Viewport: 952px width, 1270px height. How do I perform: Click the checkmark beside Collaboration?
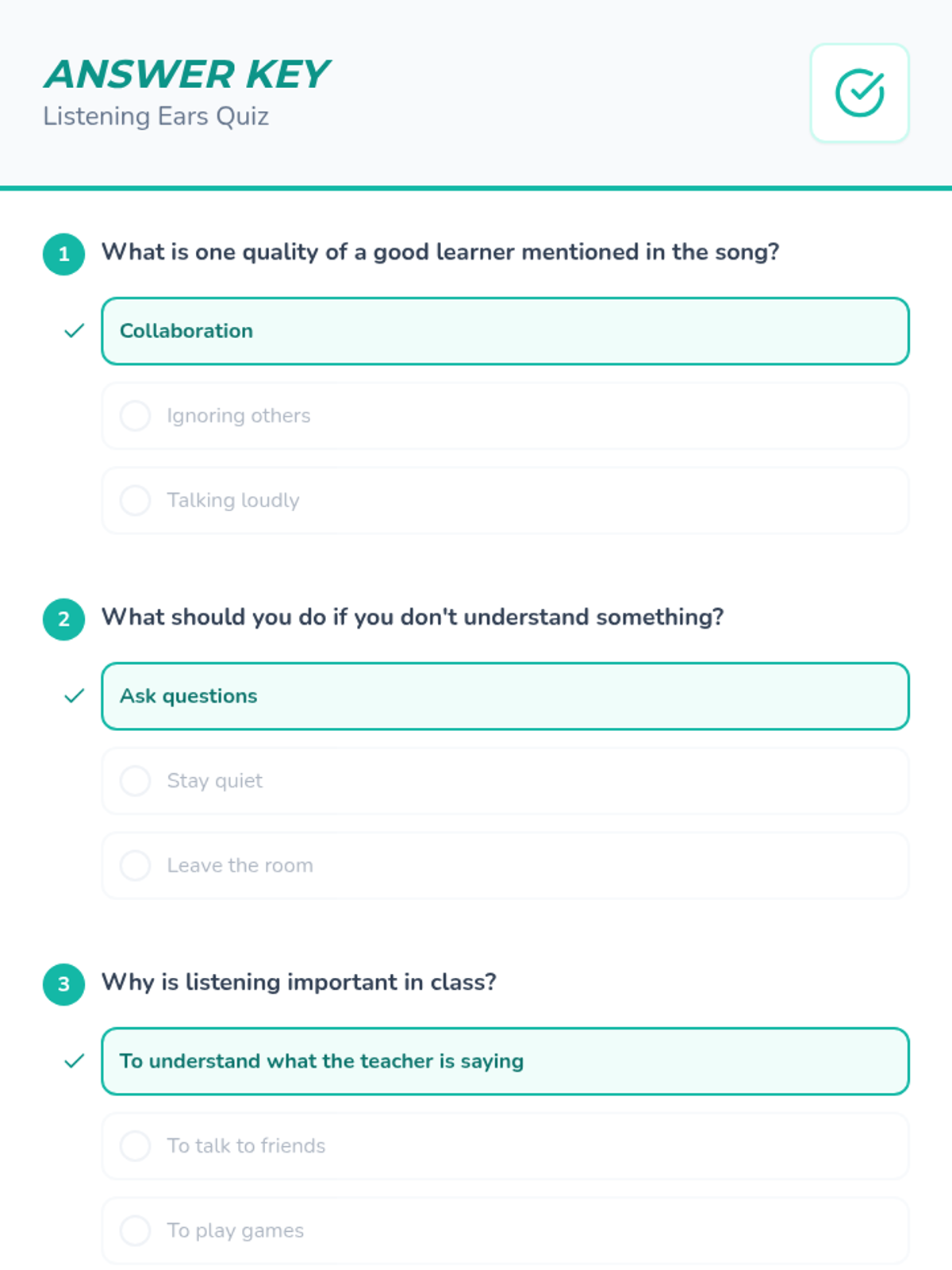pyautogui.click(x=74, y=331)
